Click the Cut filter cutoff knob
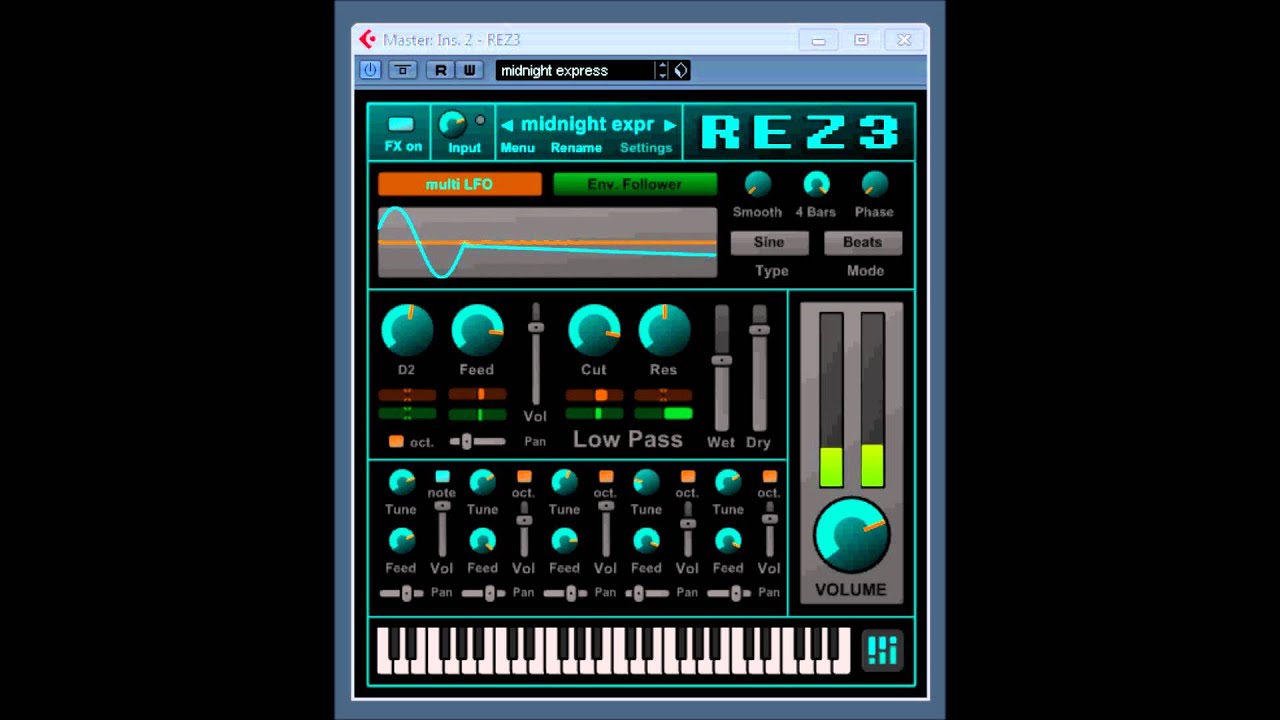Viewport: 1280px width, 720px height. [594, 331]
